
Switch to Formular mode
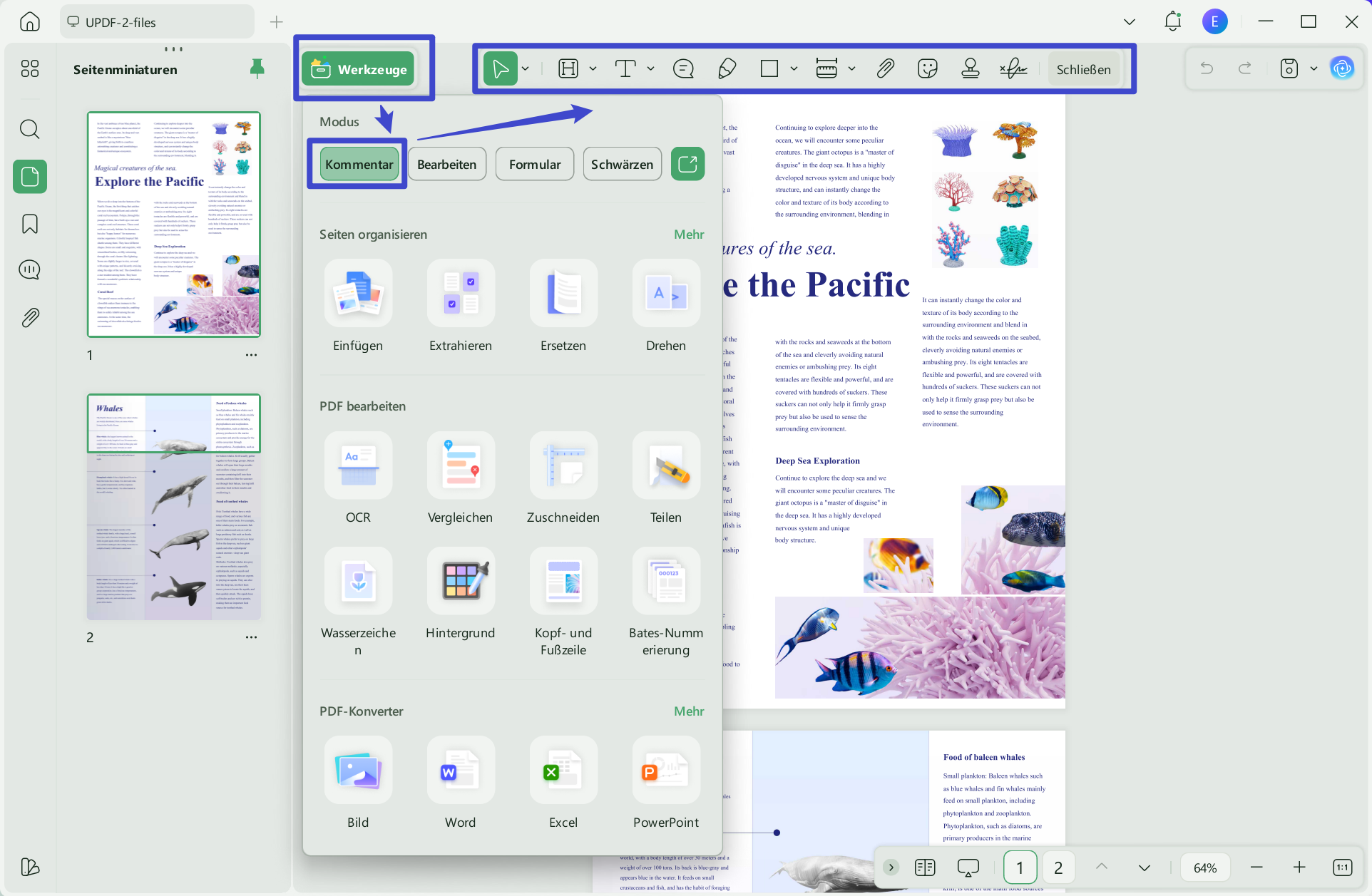(535, 165)
